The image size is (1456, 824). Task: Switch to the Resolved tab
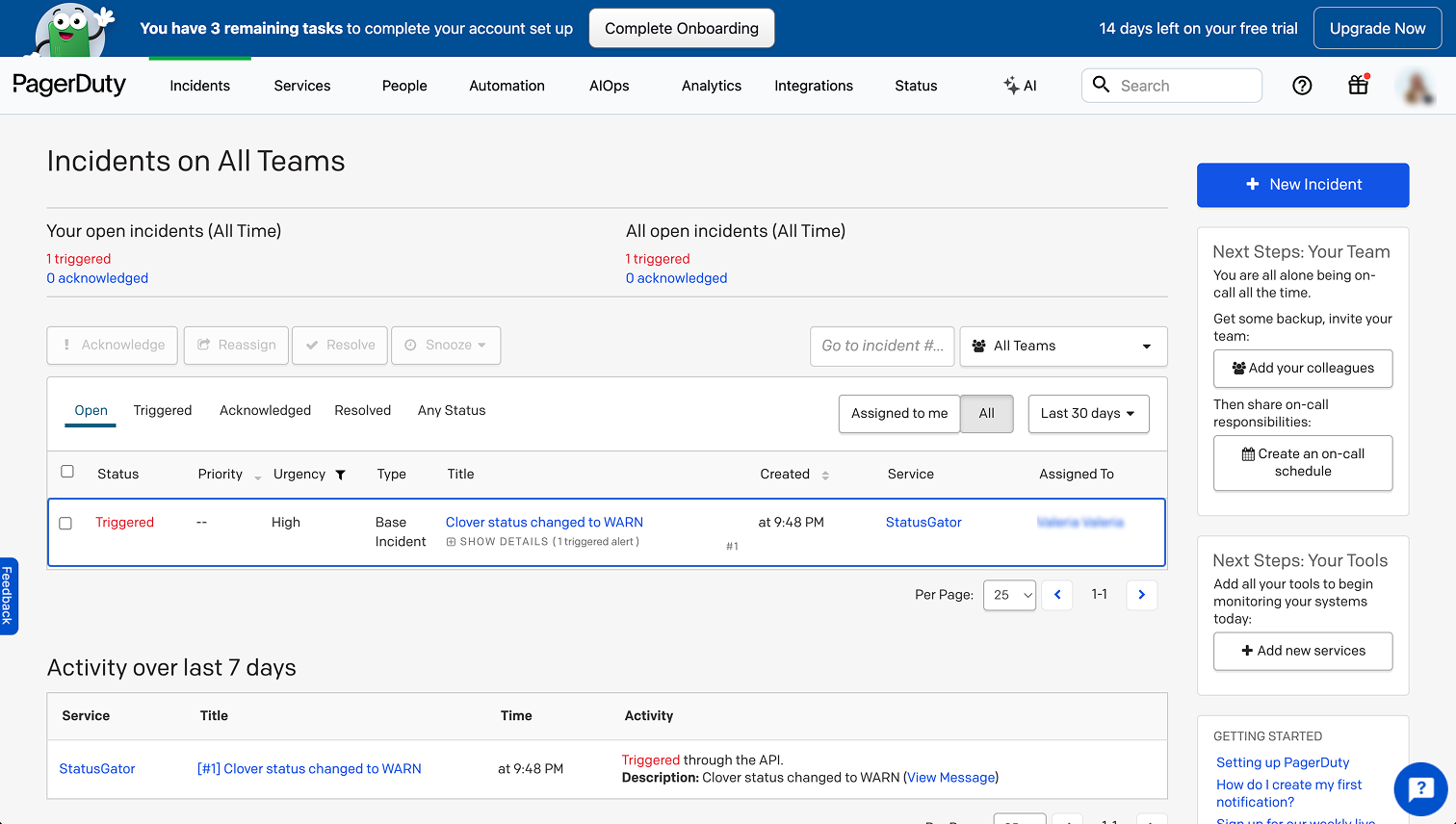pyautogui.click(x=363, y=411)
